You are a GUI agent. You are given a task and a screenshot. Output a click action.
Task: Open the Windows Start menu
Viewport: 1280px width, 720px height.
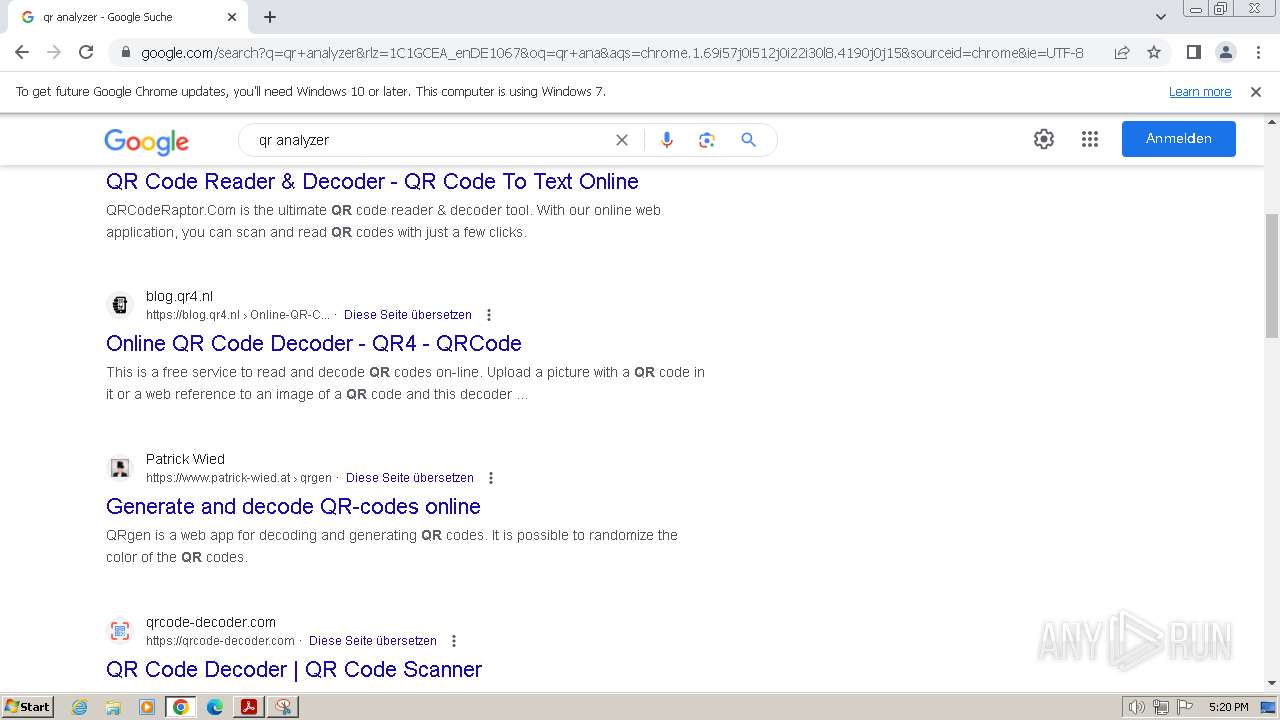(x=27, y=706)
